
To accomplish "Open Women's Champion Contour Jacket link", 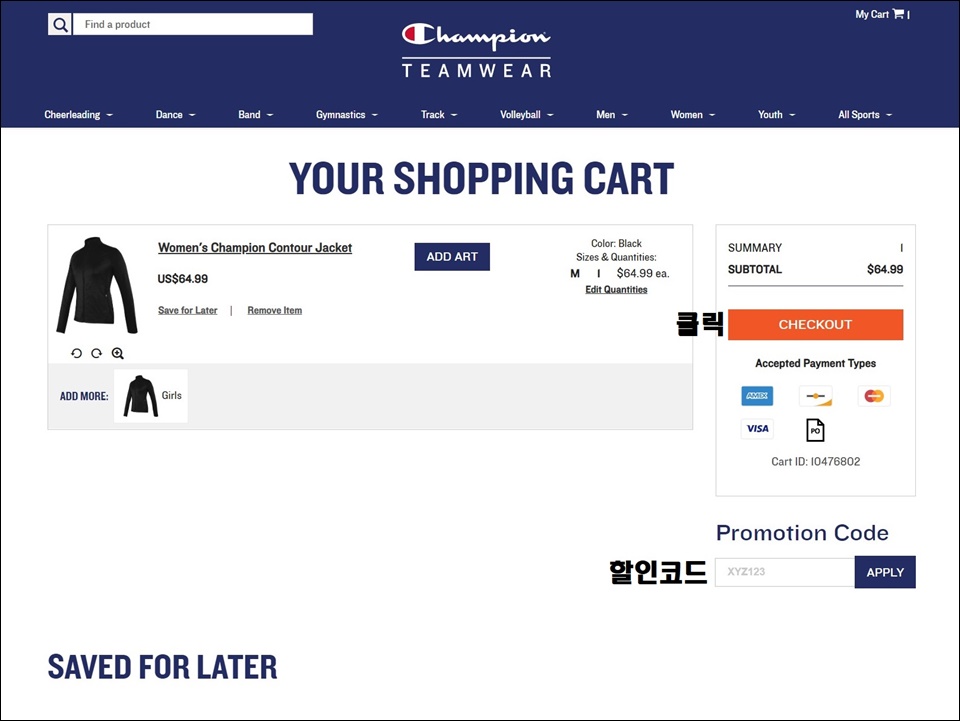I will [x=255, y=248].
